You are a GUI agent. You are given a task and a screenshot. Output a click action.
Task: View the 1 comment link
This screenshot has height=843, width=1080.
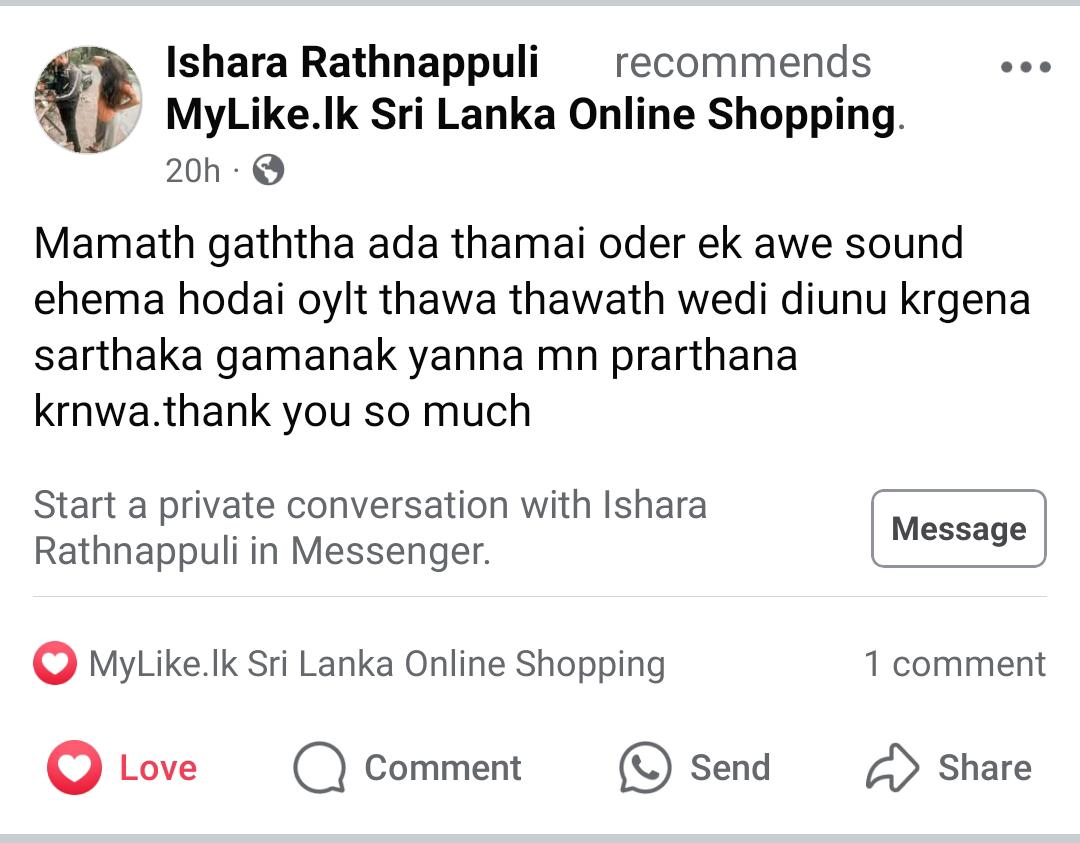coord(954,664)
